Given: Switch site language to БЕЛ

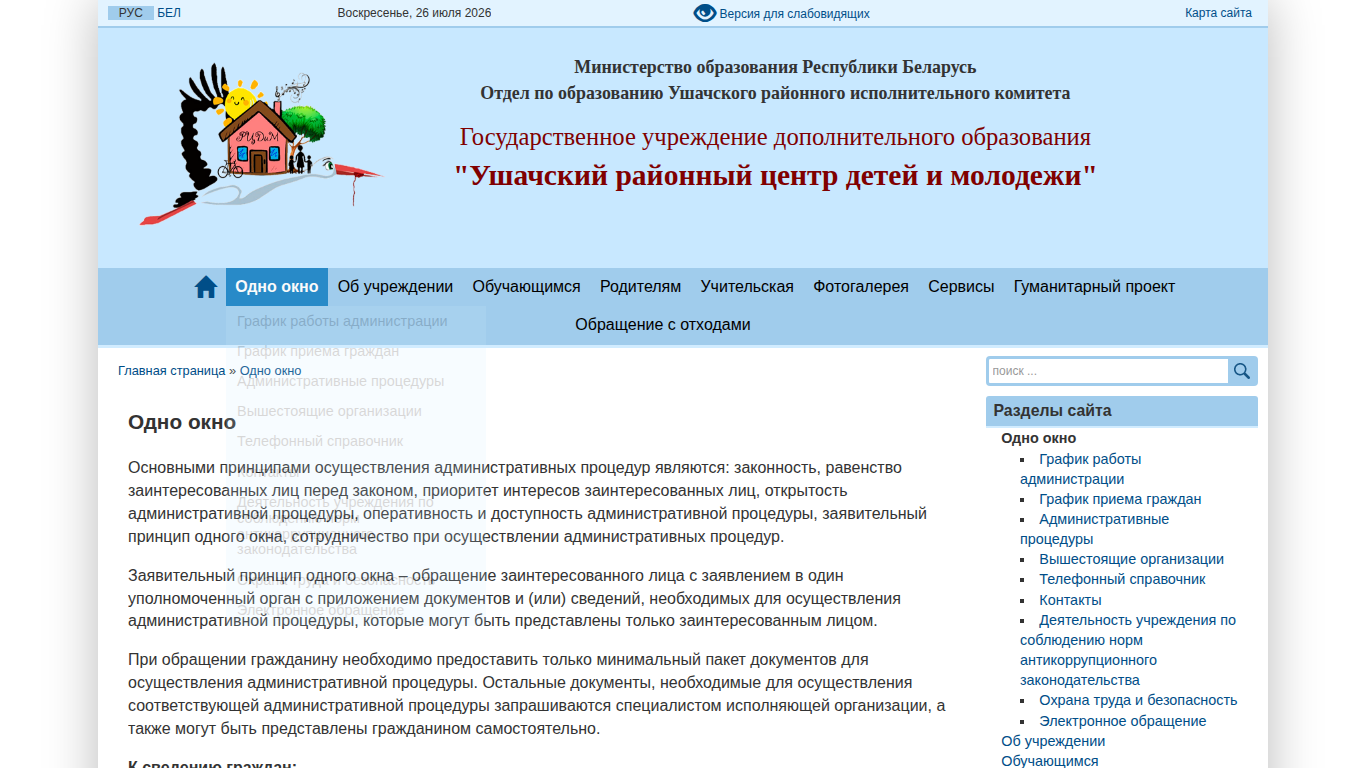Looking at the screenshot, I should coord(169,13).
